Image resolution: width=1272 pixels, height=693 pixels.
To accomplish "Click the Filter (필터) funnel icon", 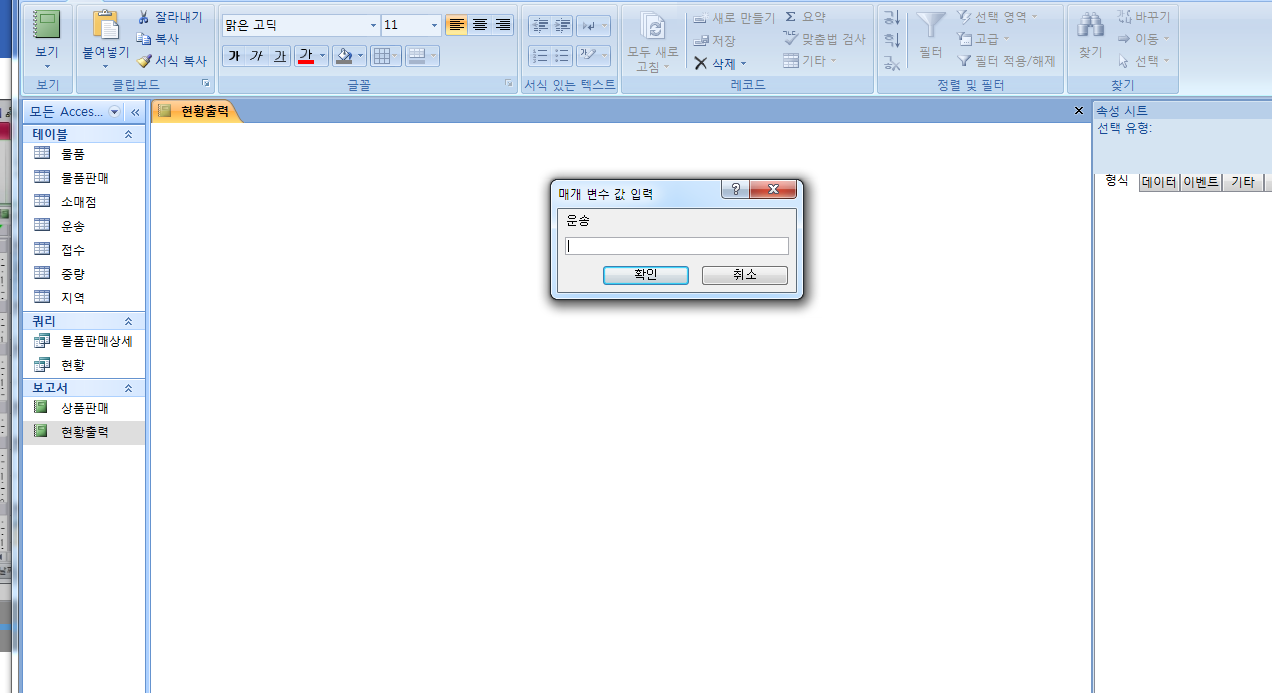I will (x=931, y=26).
